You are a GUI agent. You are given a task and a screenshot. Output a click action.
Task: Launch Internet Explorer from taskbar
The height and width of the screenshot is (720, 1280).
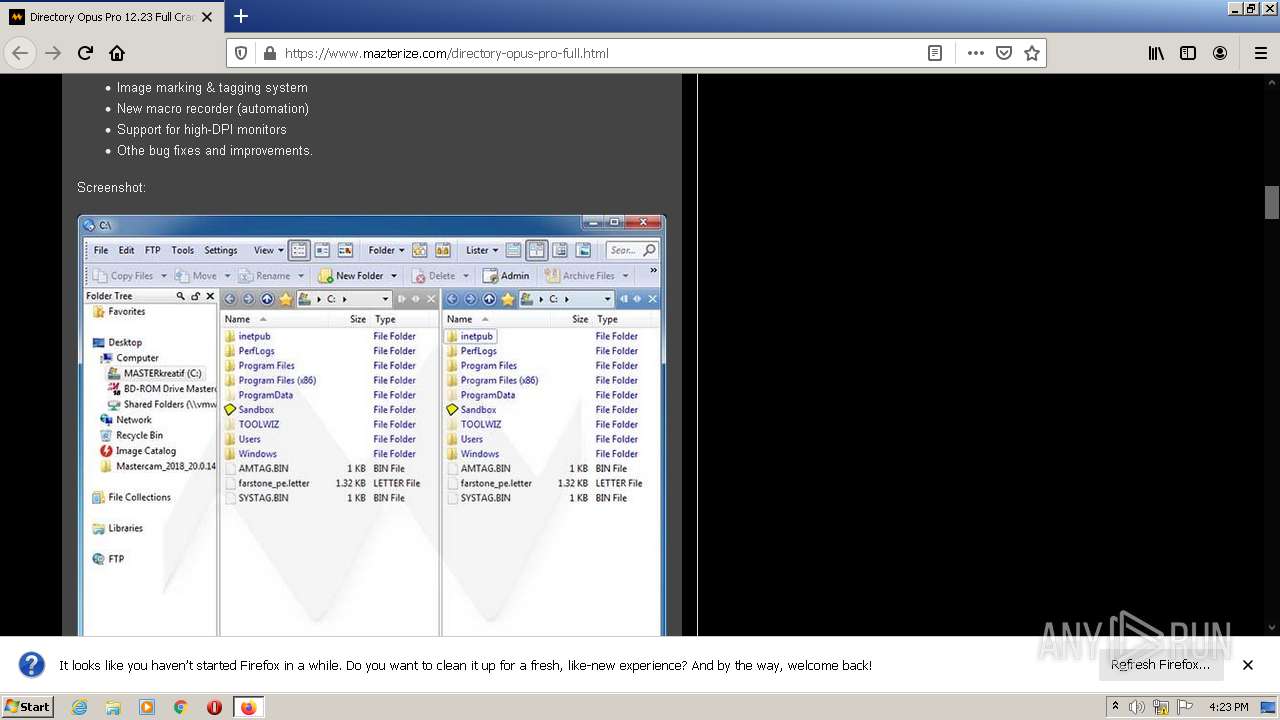point(80,707)
